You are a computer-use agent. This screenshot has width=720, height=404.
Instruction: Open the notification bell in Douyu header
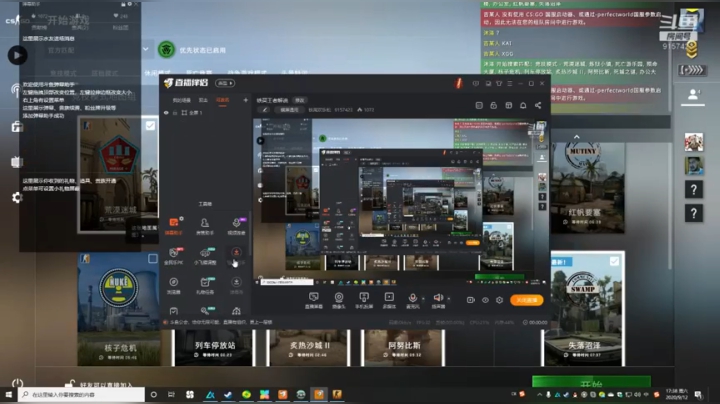[x=523, y=106]
